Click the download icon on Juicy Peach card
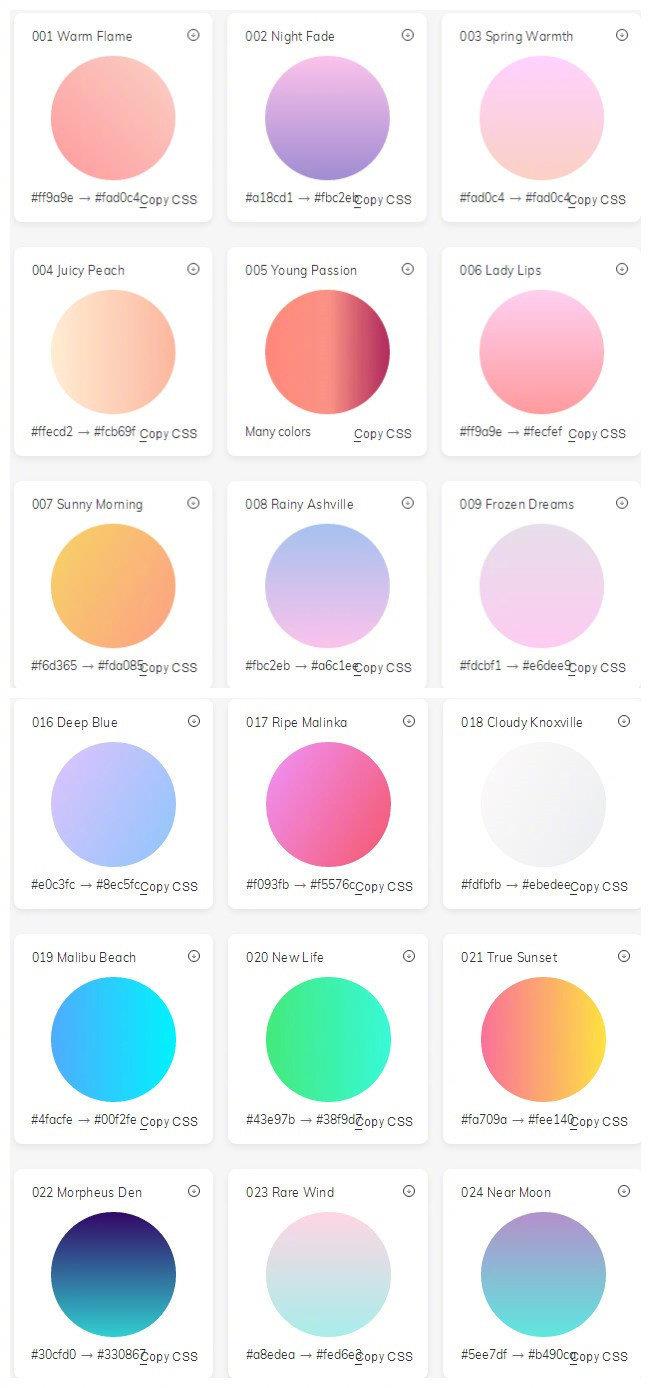This screenshot has width=651, height=1388. click(x=193, y=269)
